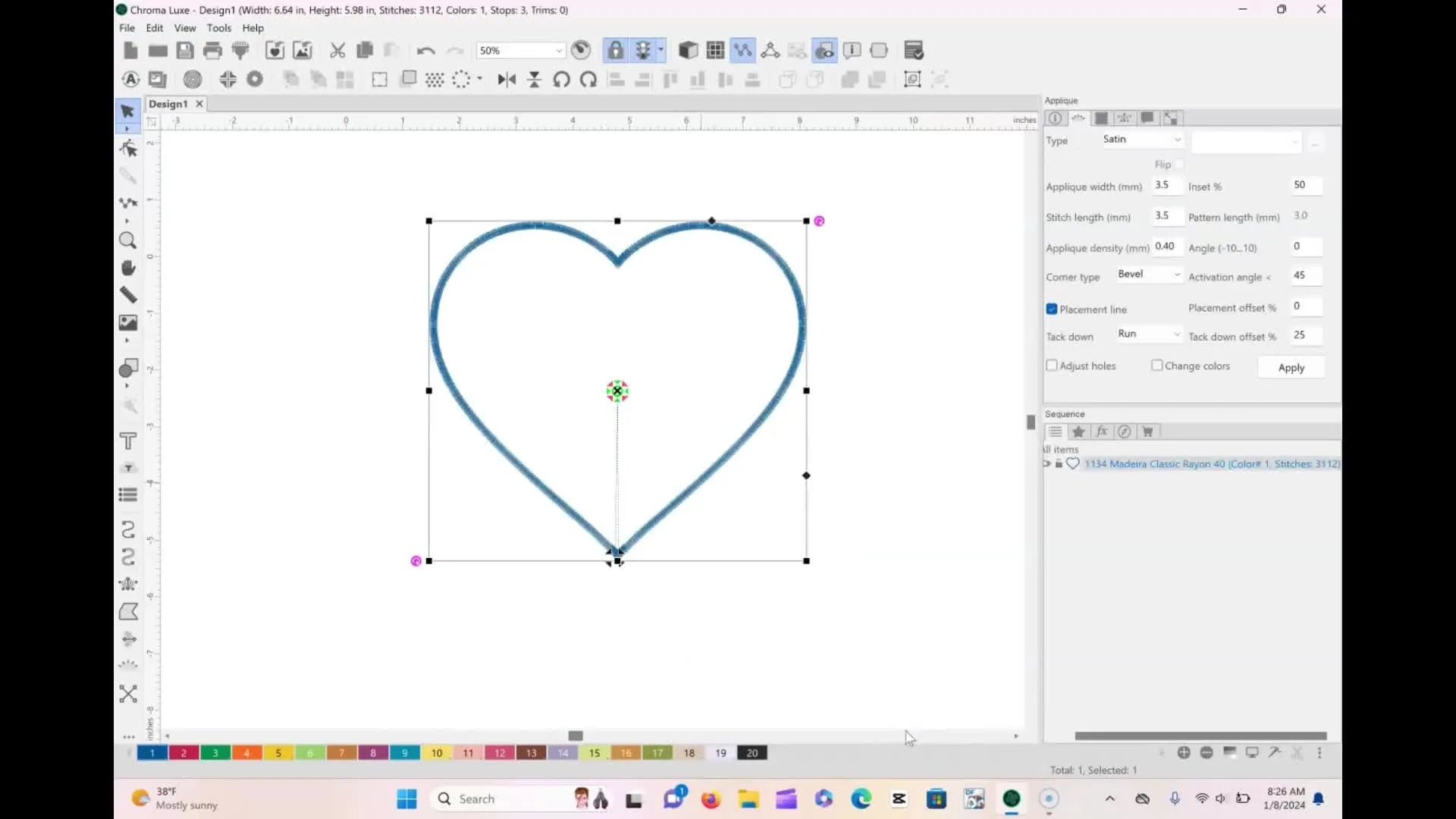Image resolution: width=1456 pixels, height=819 pixels.
Task: Select color swatch 14 in the color palette
Action: 562,752
